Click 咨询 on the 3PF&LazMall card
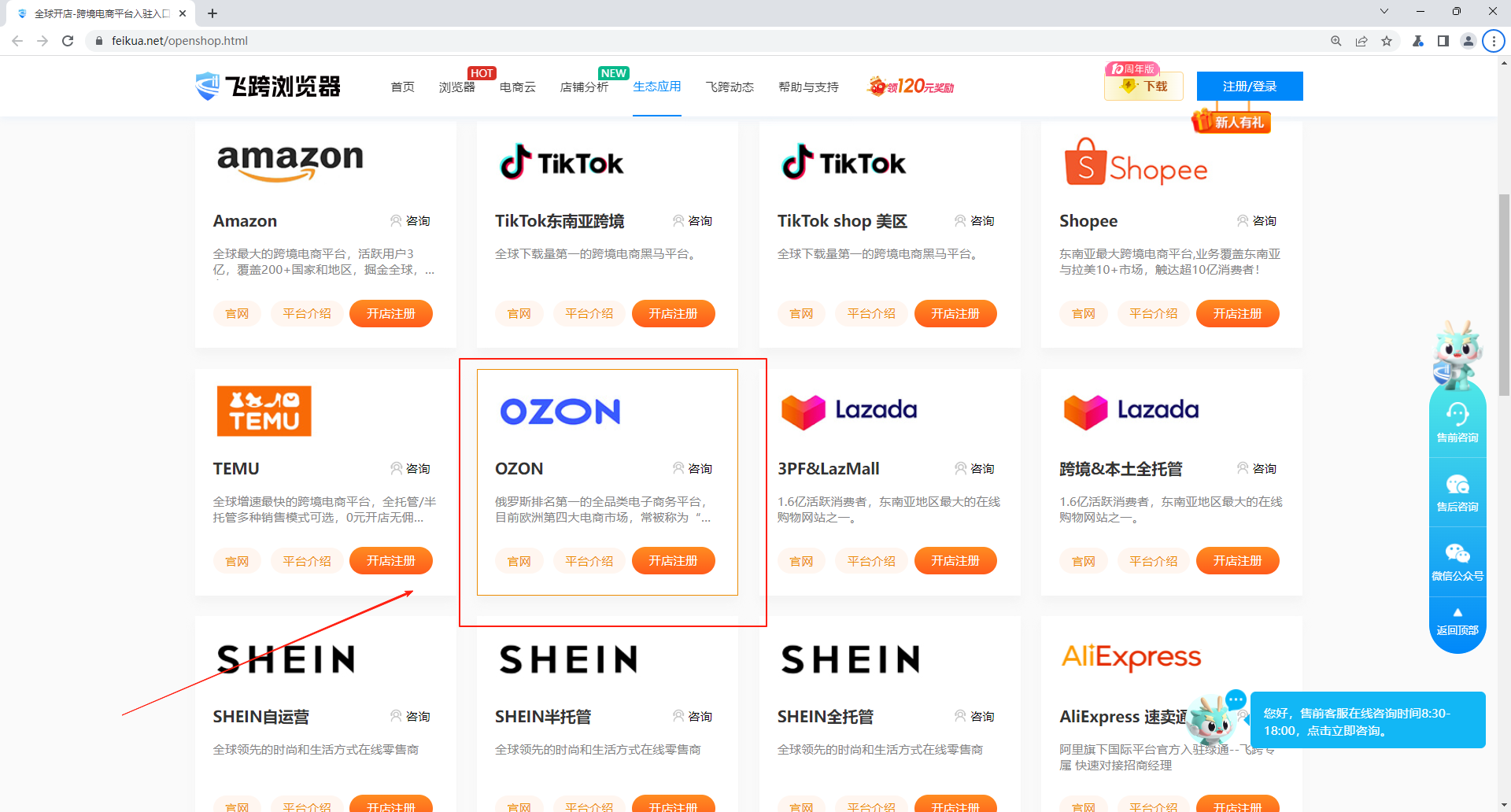The image size is (1511, 812). (974, 469)
